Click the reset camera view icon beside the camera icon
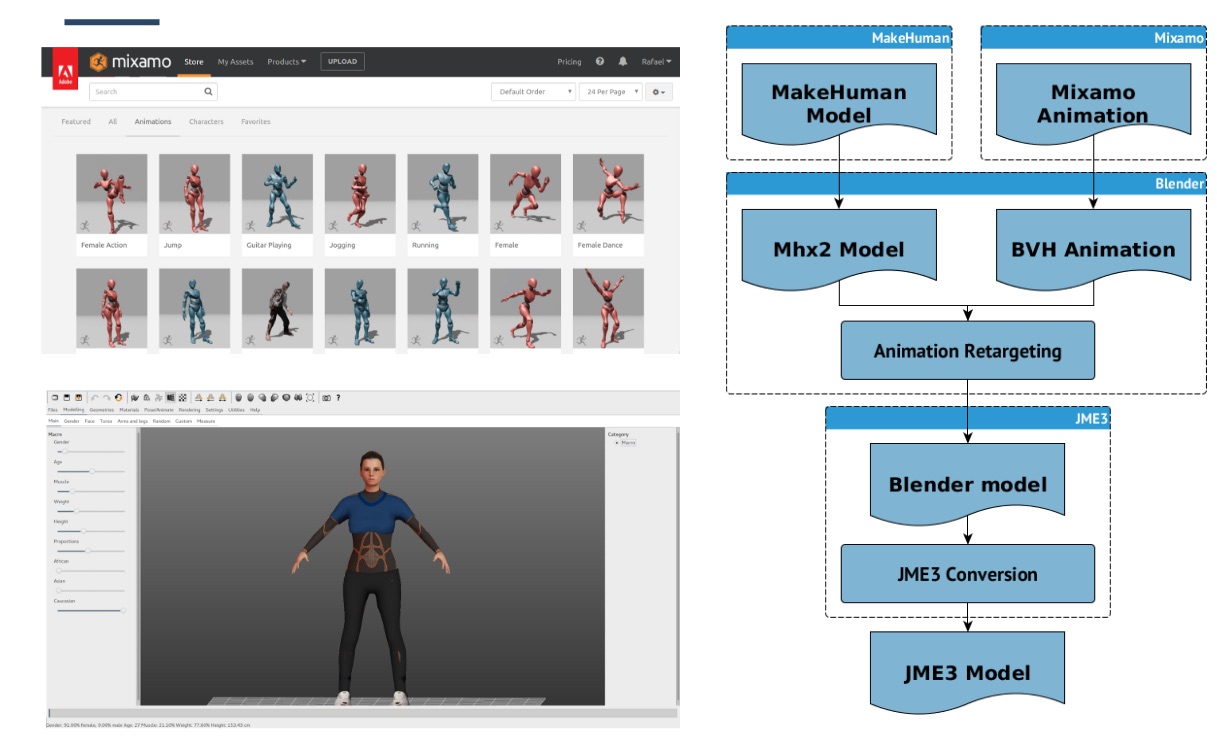The width and height of the screenshot is (1217, 755). tap(310, 398)
